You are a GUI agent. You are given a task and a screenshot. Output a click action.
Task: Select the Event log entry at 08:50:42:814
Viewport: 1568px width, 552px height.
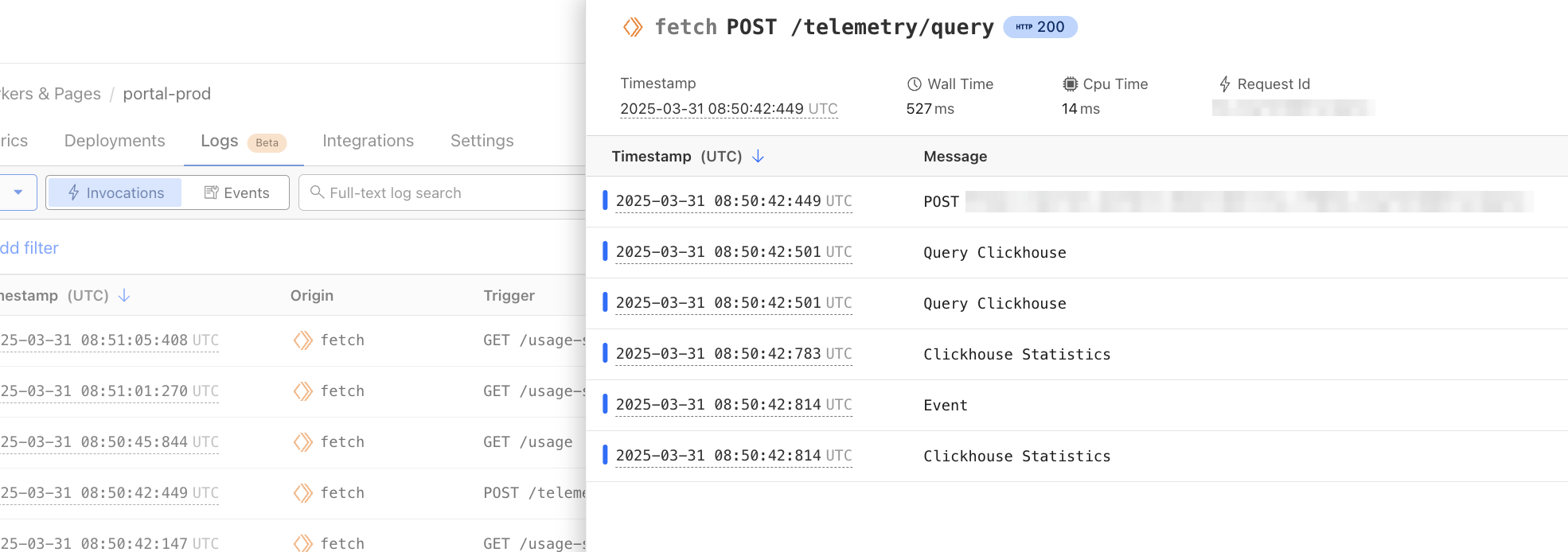(945, 406)
